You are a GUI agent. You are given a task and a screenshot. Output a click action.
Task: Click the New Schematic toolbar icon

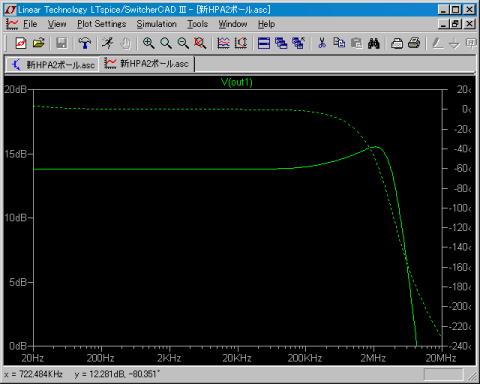21,43
